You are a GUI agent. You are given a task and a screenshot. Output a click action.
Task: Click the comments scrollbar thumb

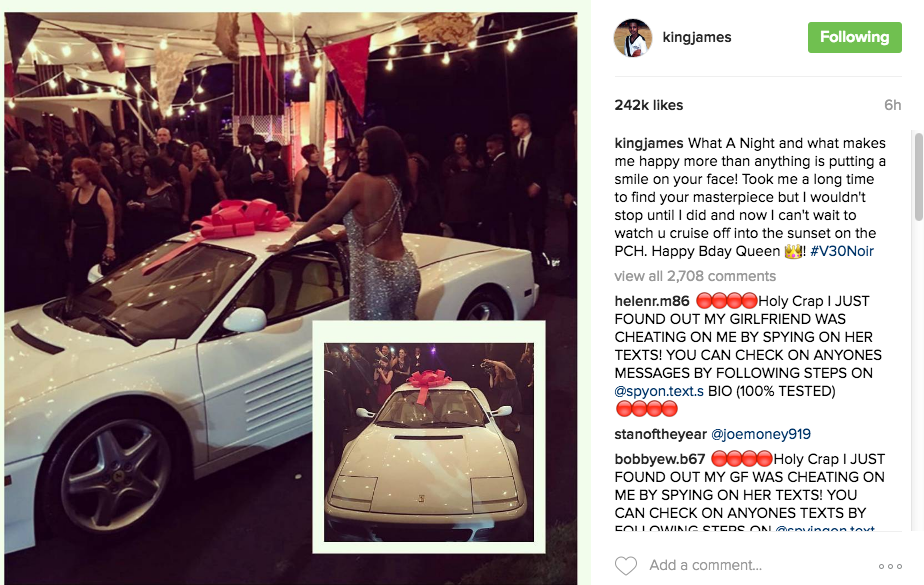click(919, 177)
